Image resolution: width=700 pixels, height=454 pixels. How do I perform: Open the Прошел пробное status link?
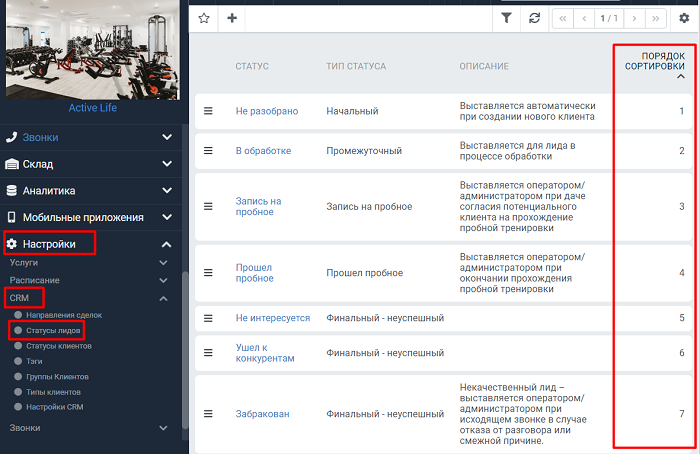click(254, 273)
